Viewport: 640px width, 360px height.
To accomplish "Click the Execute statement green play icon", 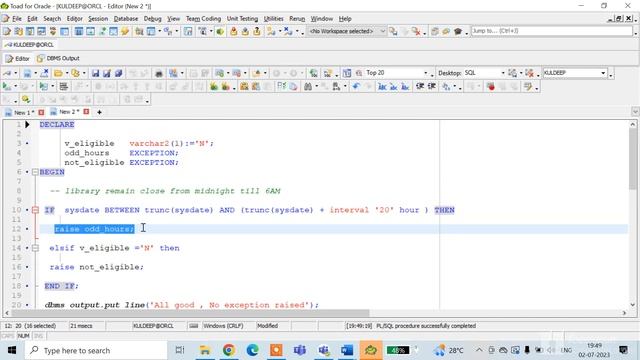I will 7,87.
